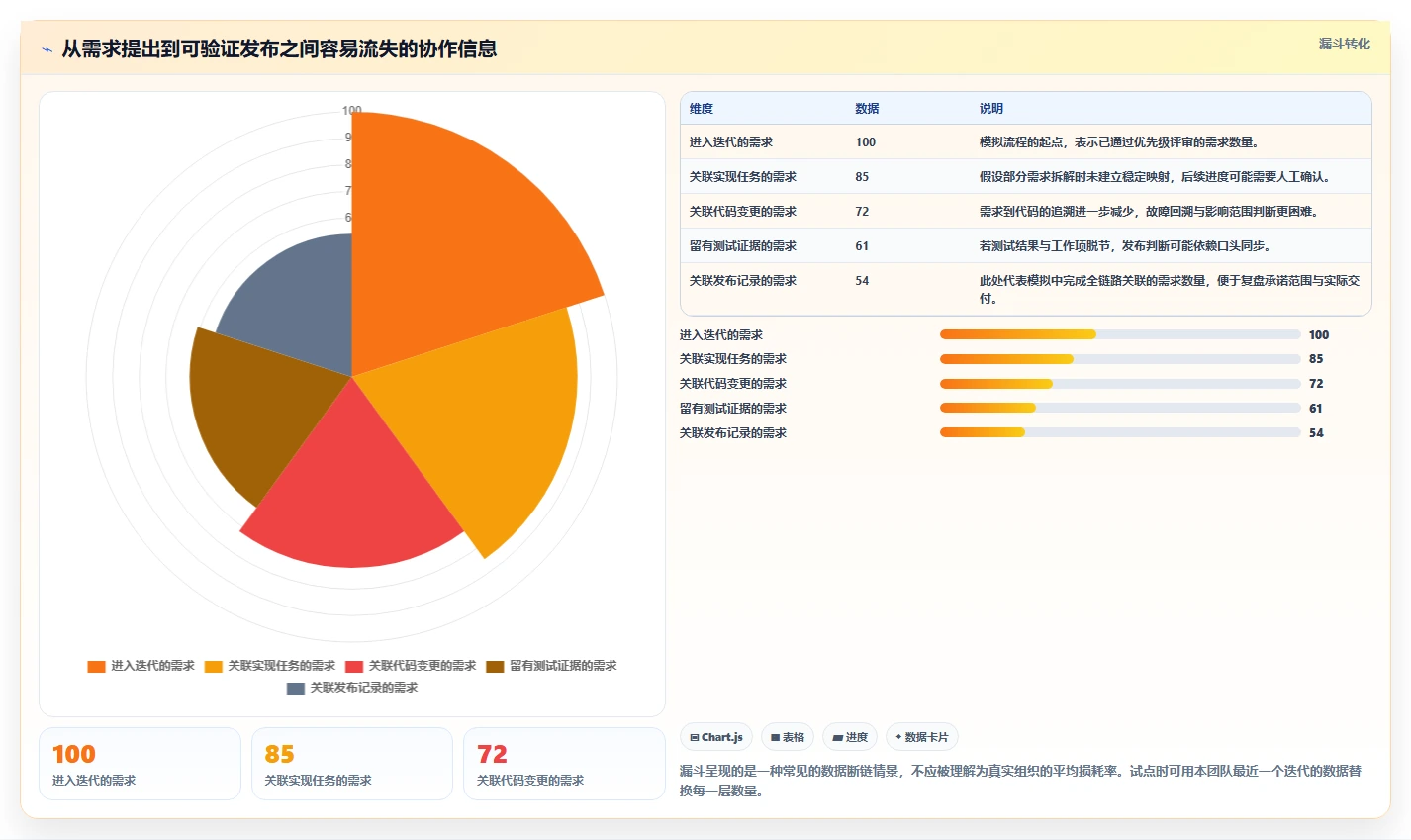Select table cell 关联实现任务的需求

(x=743, y=177)
